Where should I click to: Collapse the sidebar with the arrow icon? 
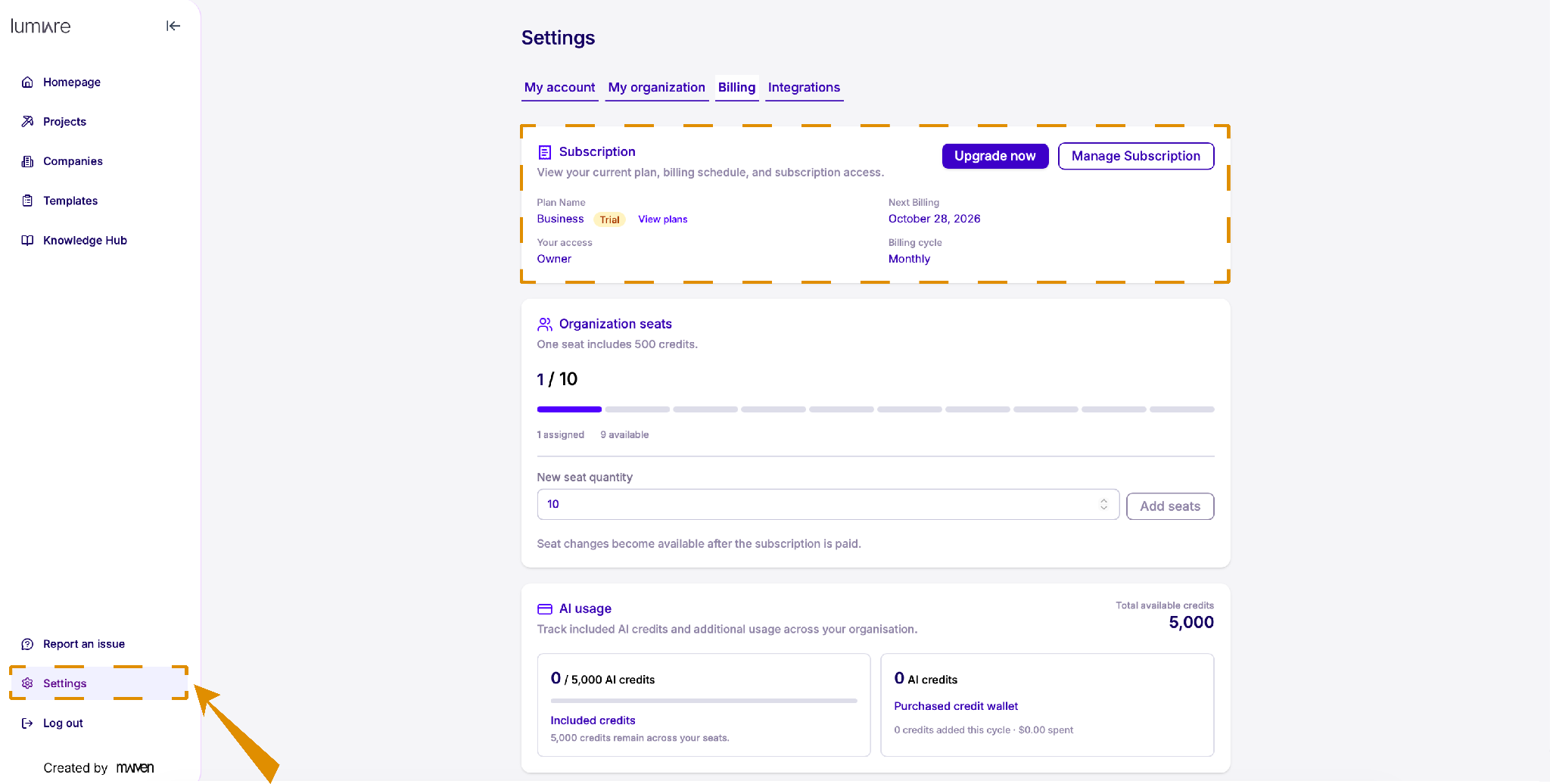(173, 26)
